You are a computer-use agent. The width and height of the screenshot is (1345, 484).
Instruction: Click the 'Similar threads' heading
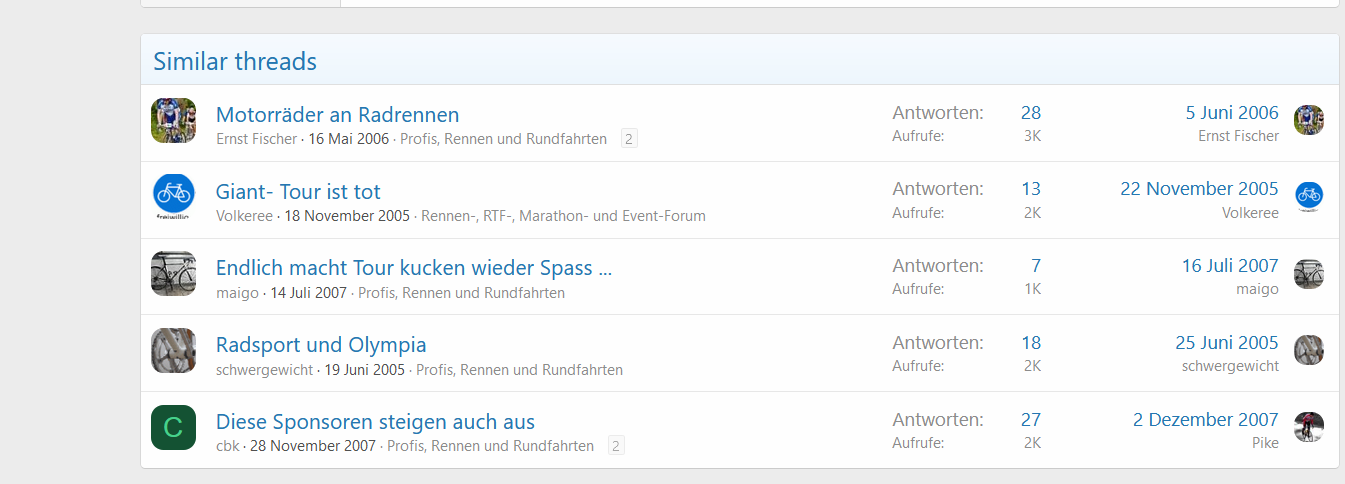point(235,62)
